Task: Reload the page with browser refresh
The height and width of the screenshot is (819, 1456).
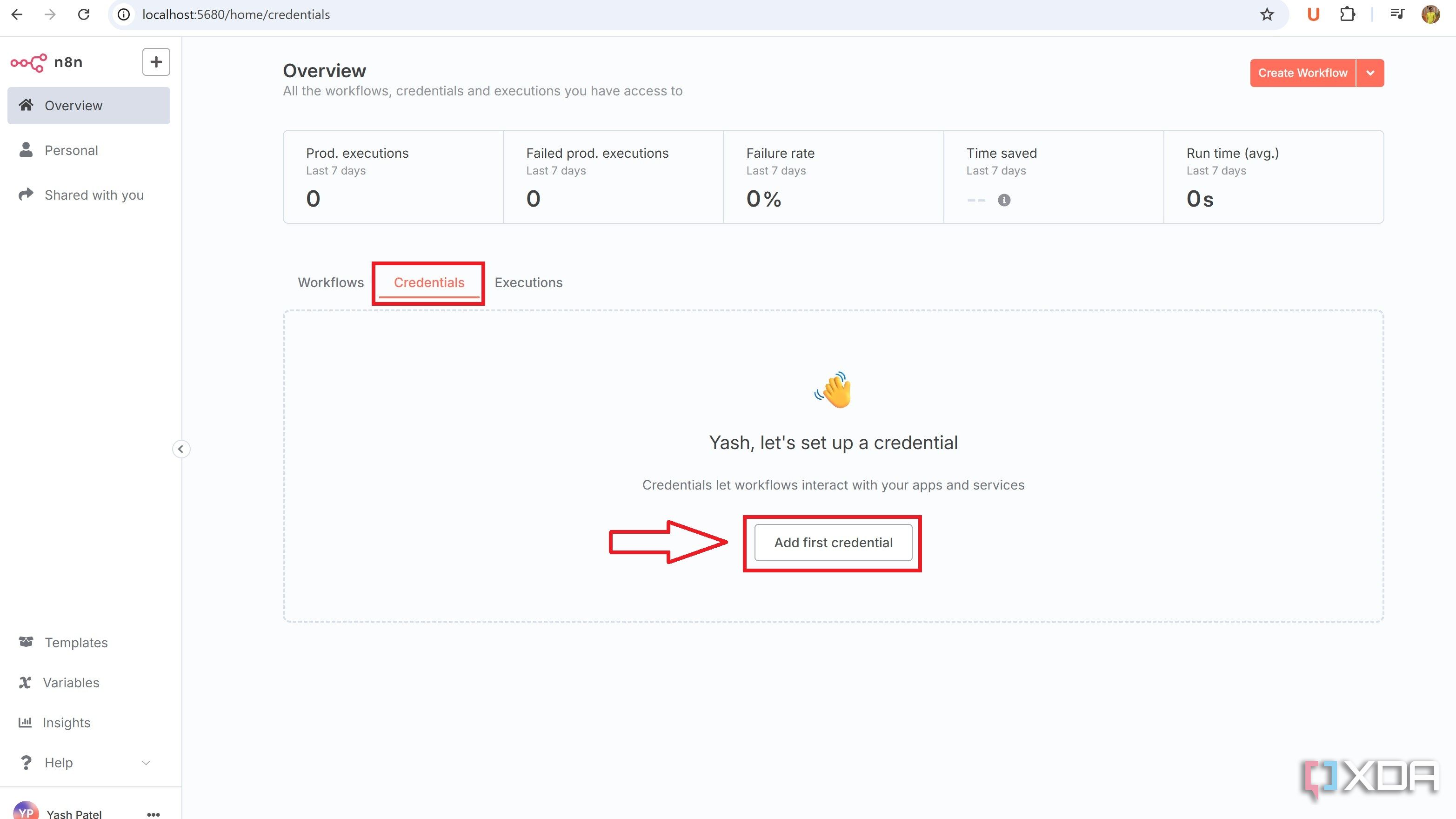Action: pos(84,14)
